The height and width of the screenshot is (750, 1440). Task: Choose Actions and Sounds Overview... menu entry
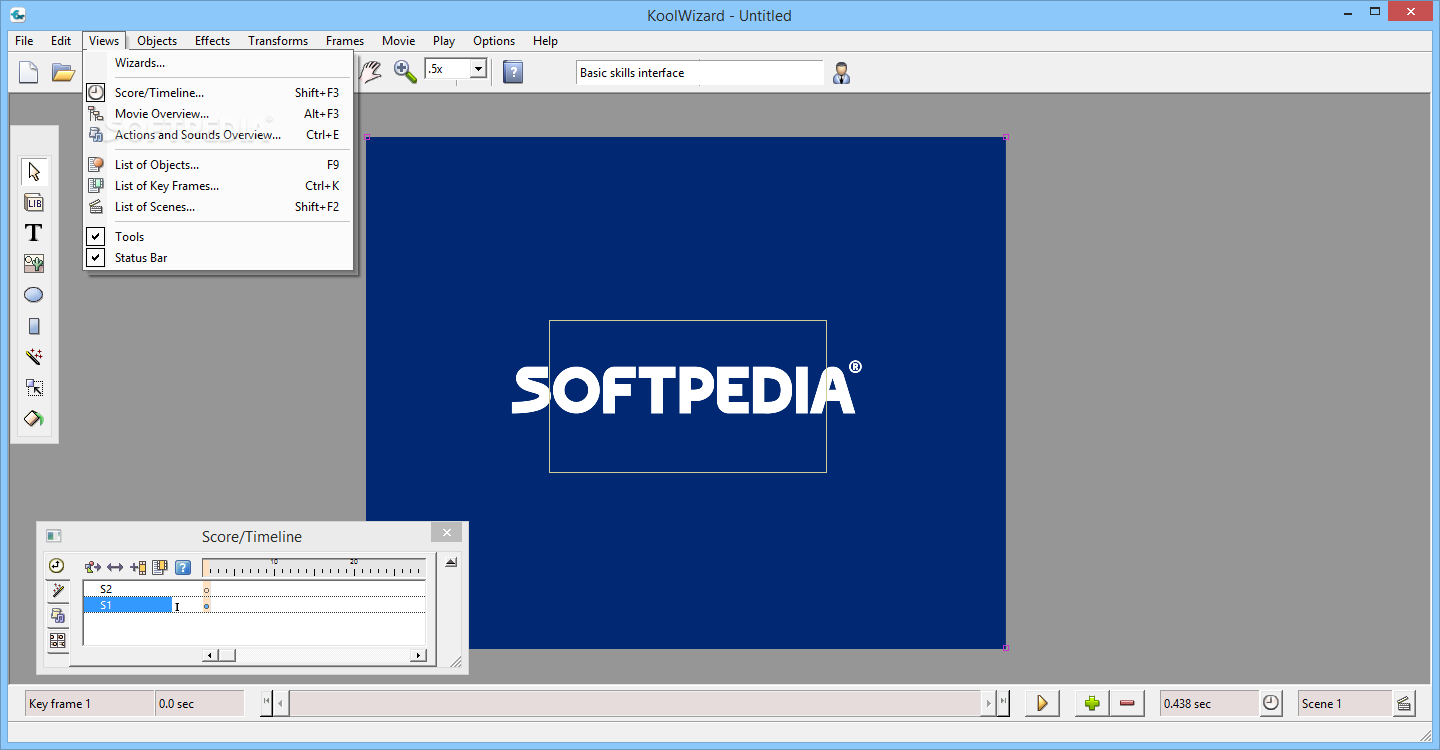(219, 135)
